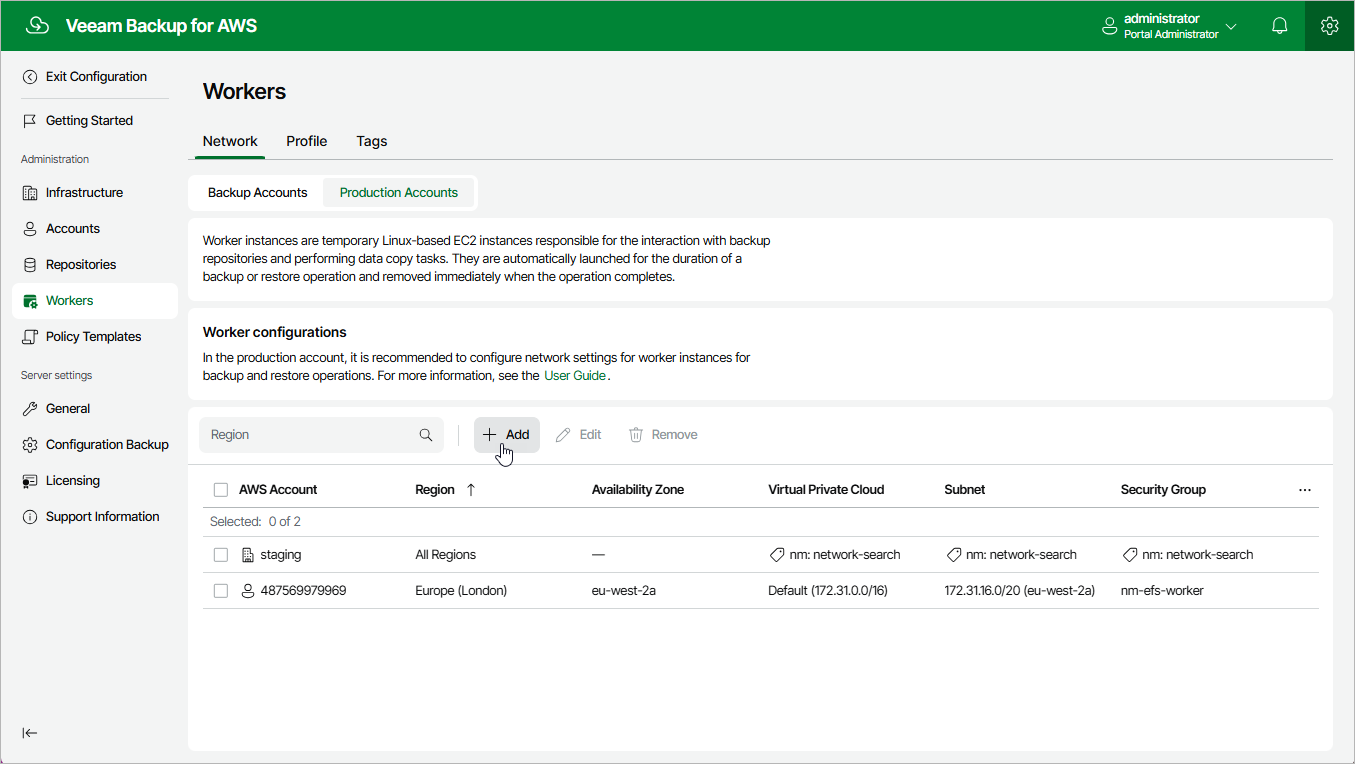This screenshot has width=1355, height=764.
Task: Open Workers in the sidebar
Action: click(x=95, y=301)
